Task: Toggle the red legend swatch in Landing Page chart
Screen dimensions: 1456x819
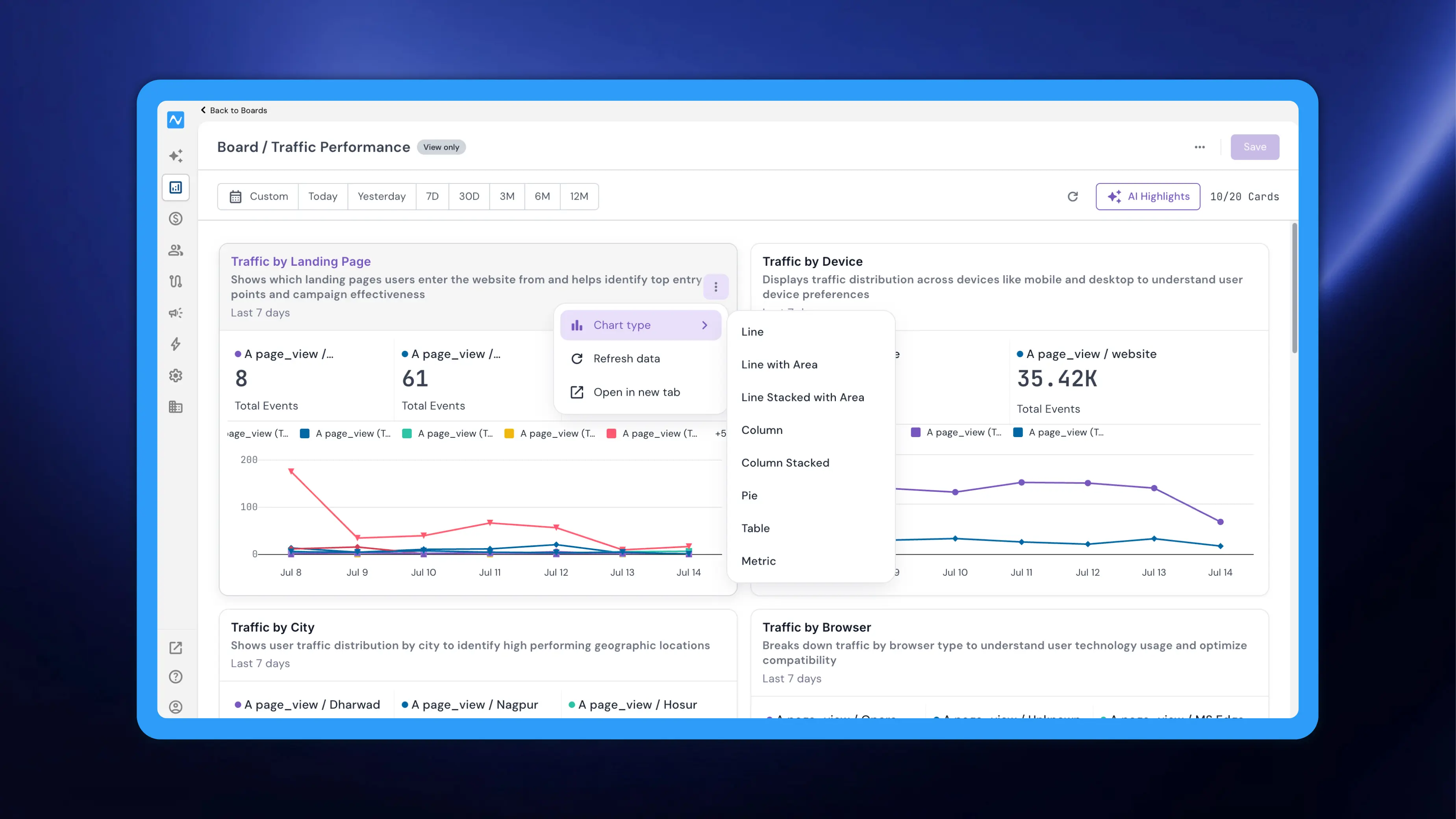Action: [611, 434]
